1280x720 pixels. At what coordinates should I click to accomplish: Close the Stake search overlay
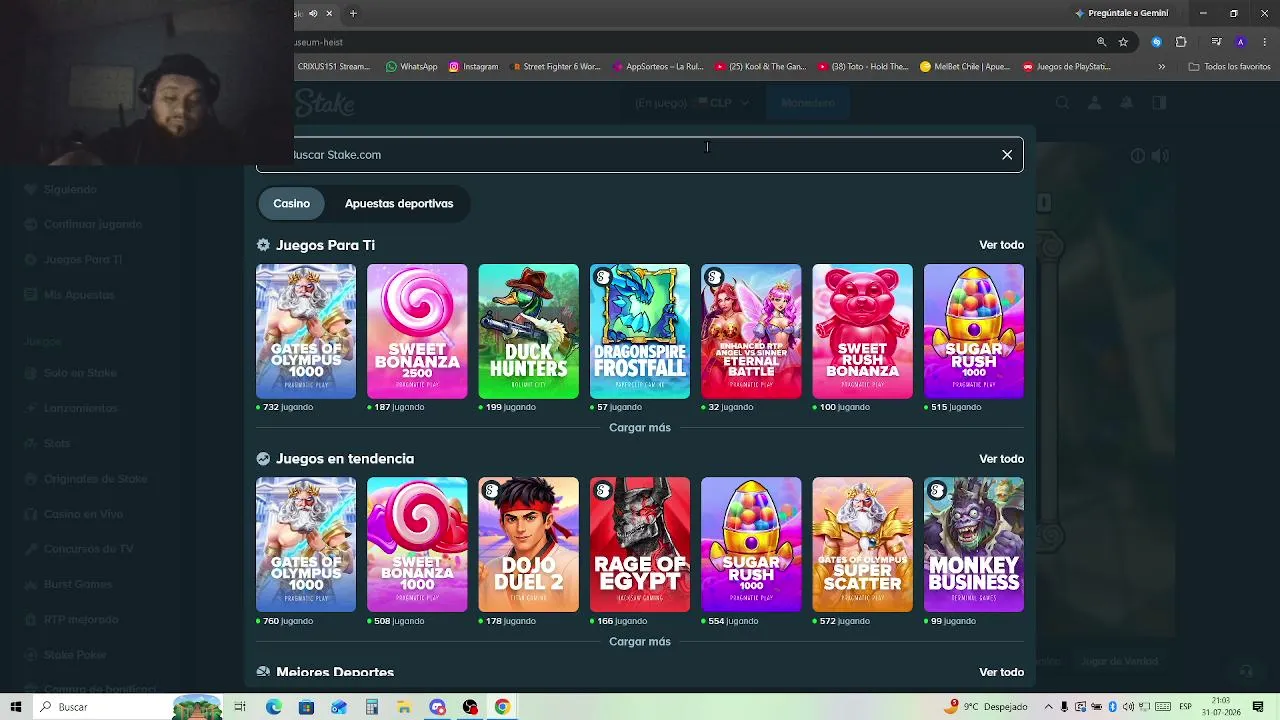pos(1007,155)
